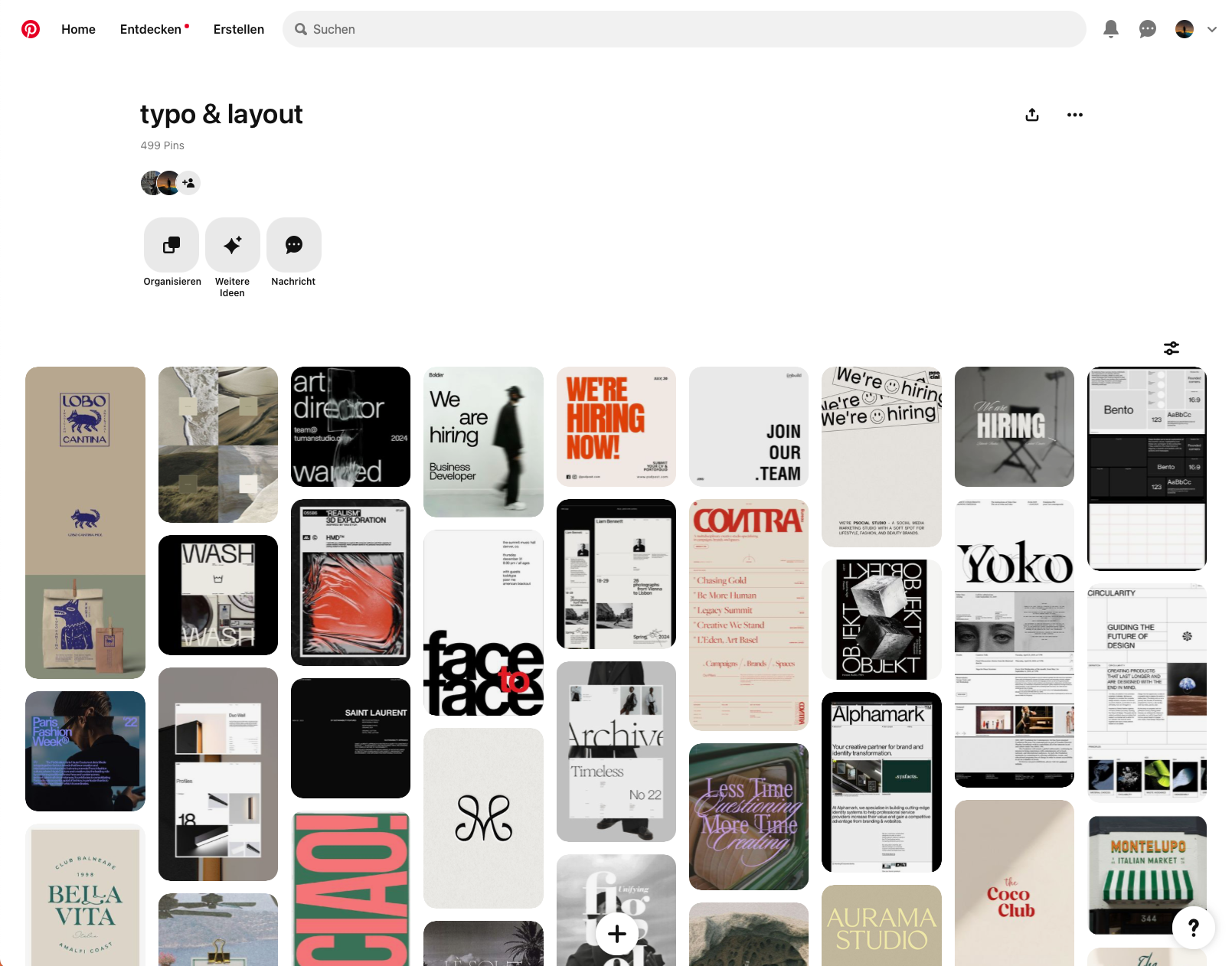Open the board collaborator avatars
1232x966 pixels.
tap(161, 183)
